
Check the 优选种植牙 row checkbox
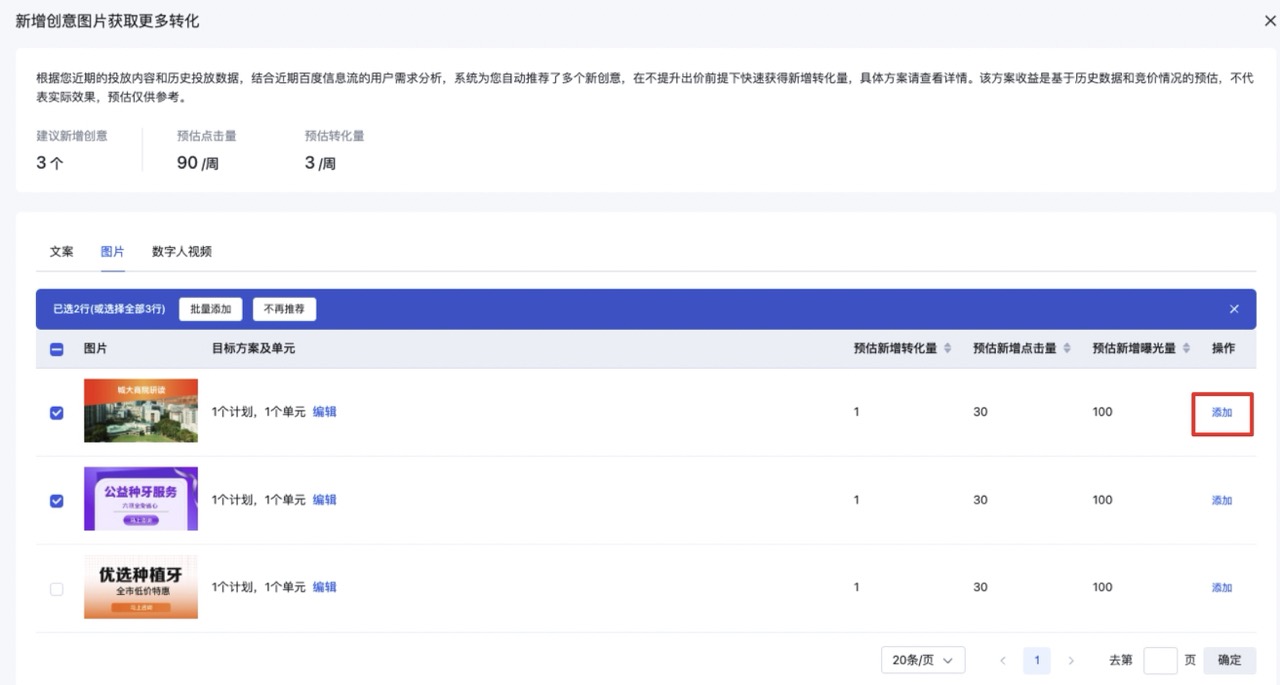[57, 588]
